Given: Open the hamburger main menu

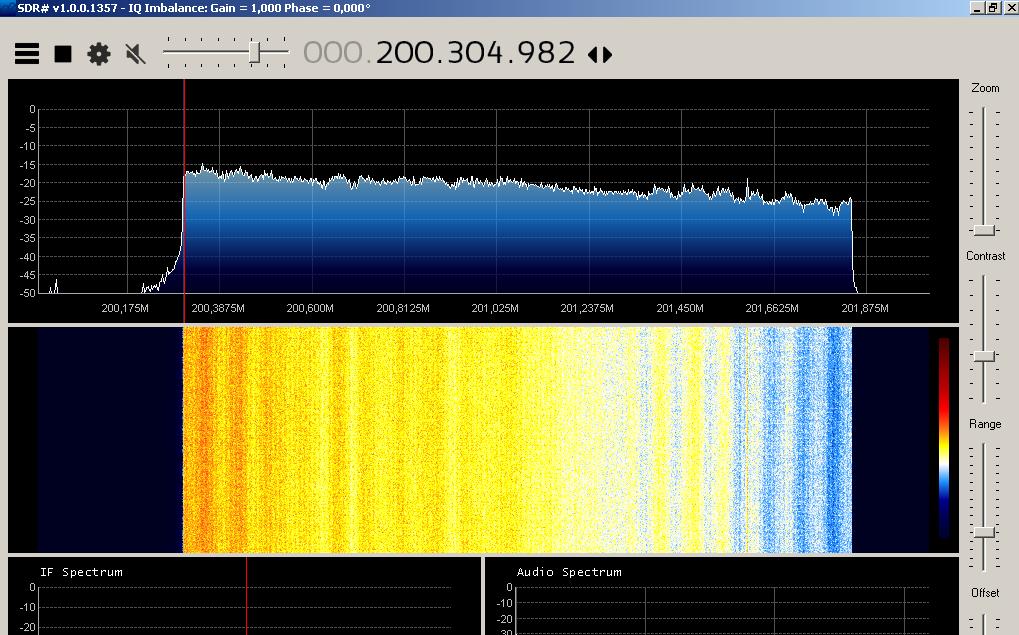Looking at the screenshot, I should tap(27, 53).
